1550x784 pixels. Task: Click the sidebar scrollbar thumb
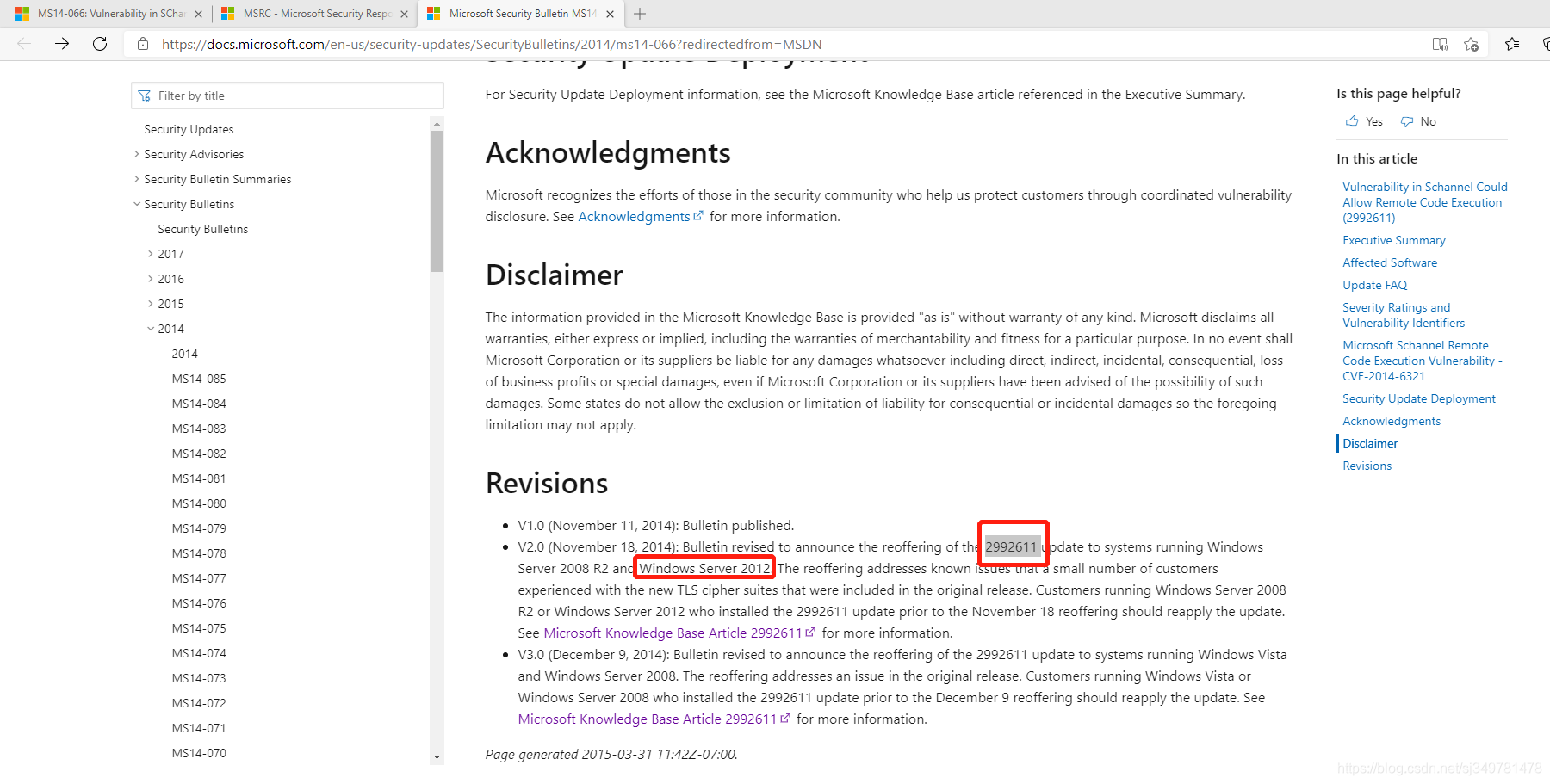pyautogui.click(x=437, y=201)
